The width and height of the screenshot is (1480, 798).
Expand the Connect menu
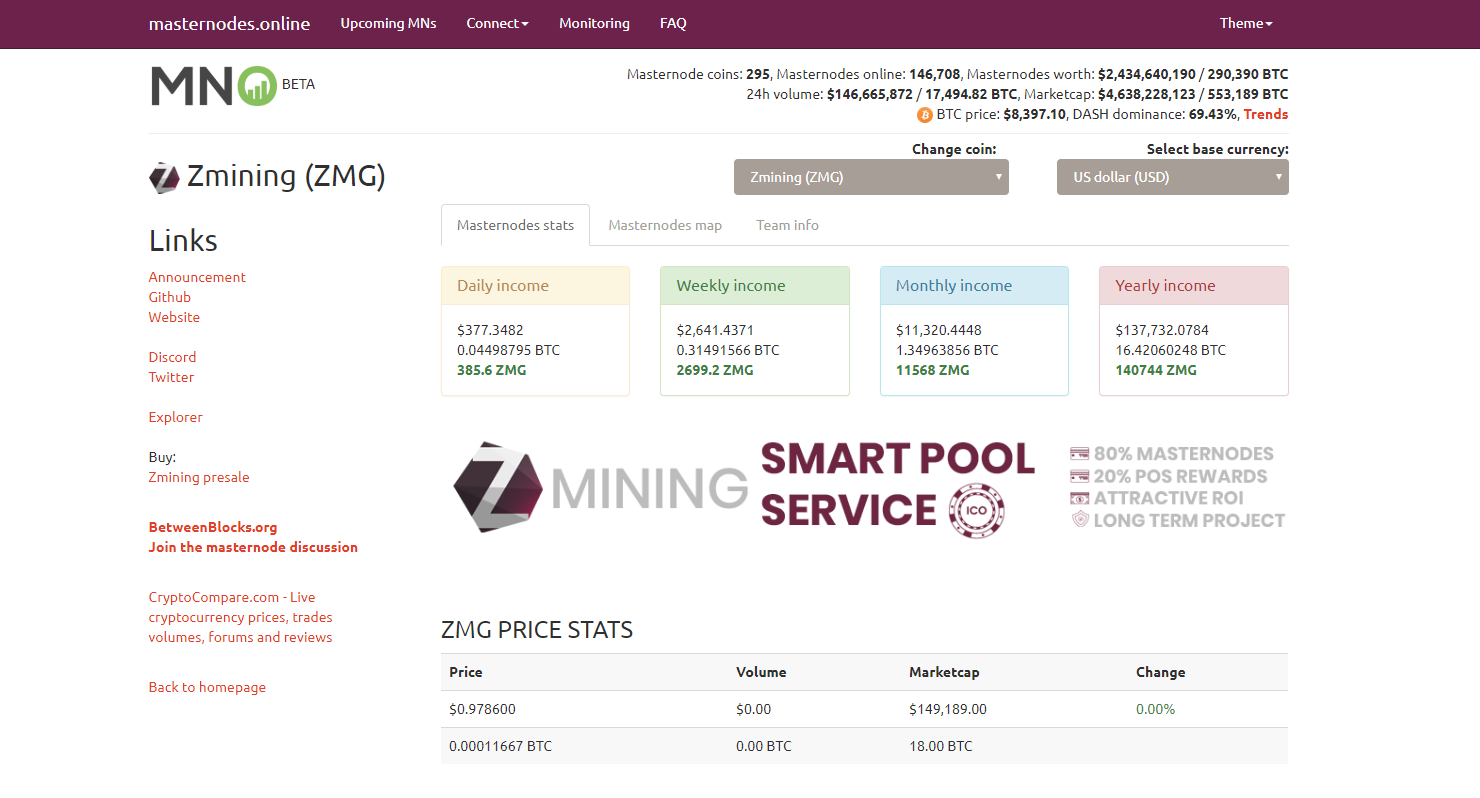click(497, 23)
